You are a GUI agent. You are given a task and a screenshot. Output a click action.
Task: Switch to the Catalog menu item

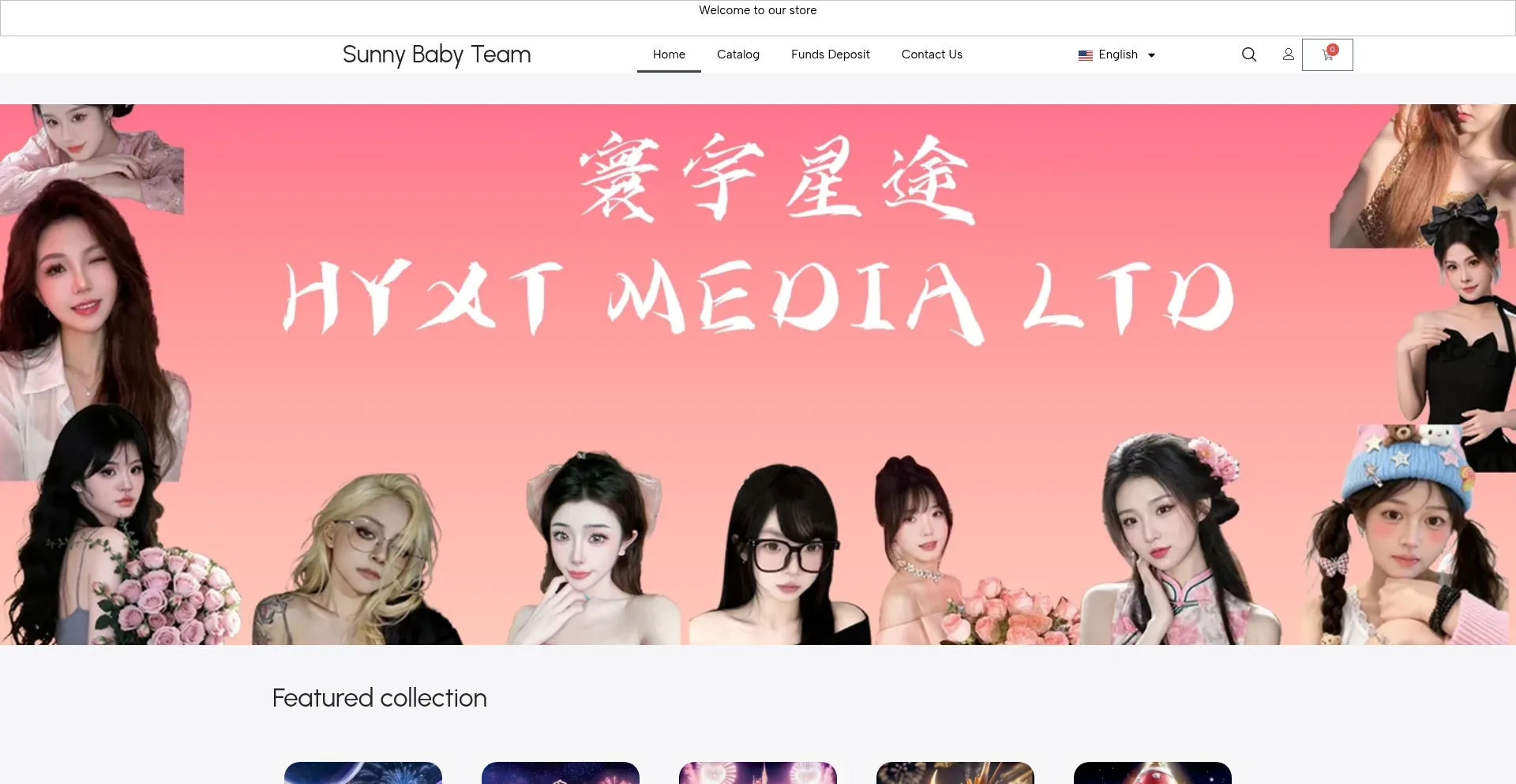(737, 54)
